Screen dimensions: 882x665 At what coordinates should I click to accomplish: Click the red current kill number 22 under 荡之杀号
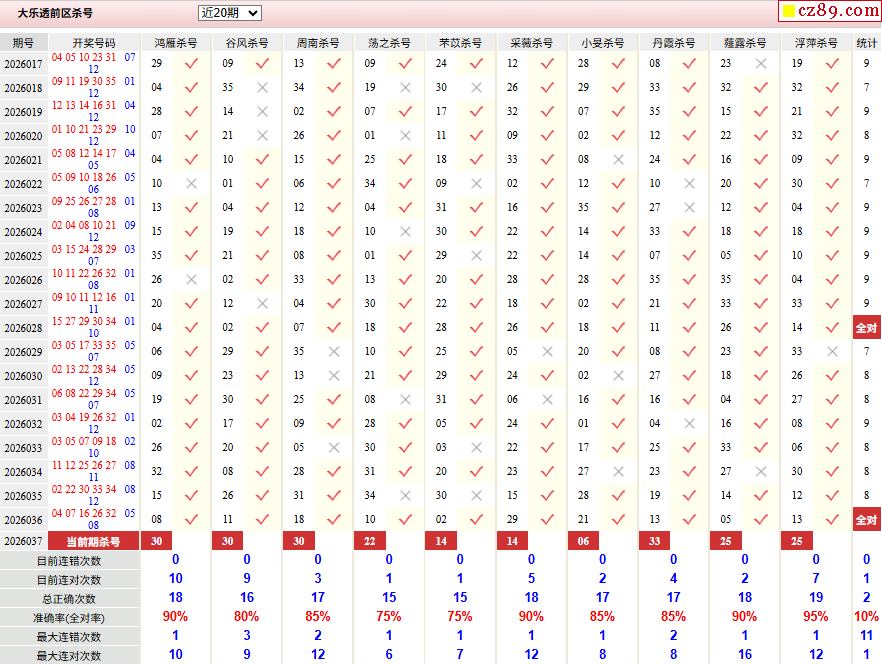(x=370, y=541)
